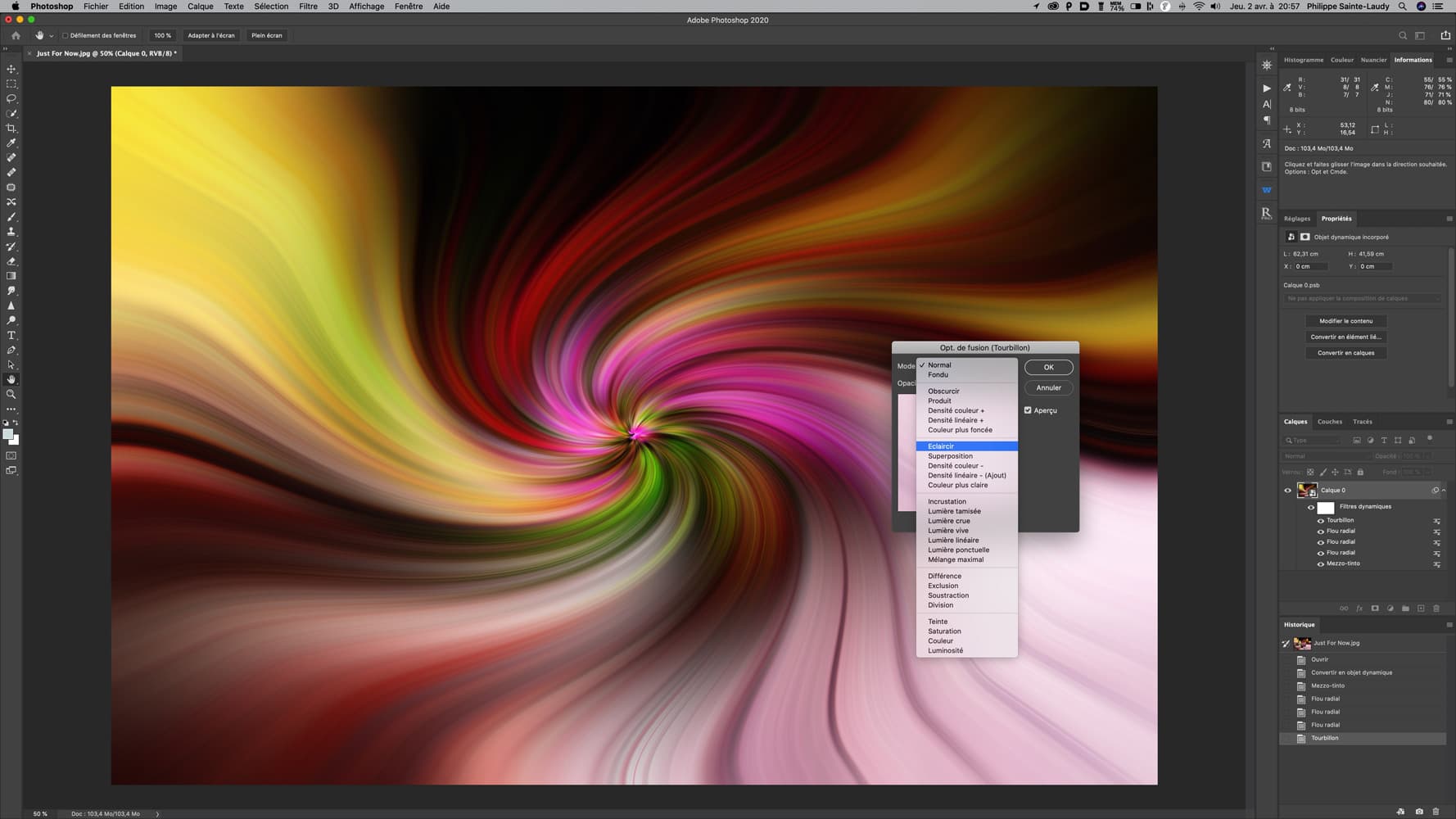
Task: Select the Lasso tool
Action: coord(11,98)
